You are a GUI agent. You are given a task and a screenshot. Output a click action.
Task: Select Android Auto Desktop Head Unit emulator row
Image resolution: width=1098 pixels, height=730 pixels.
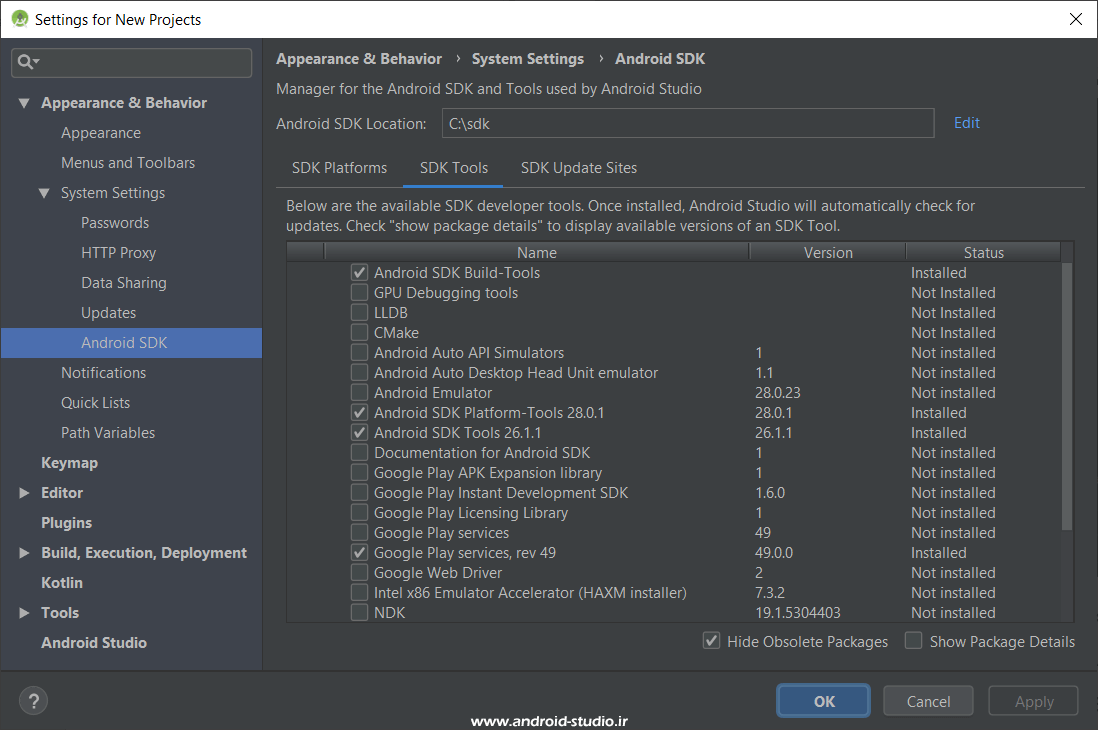click(674, 373)
